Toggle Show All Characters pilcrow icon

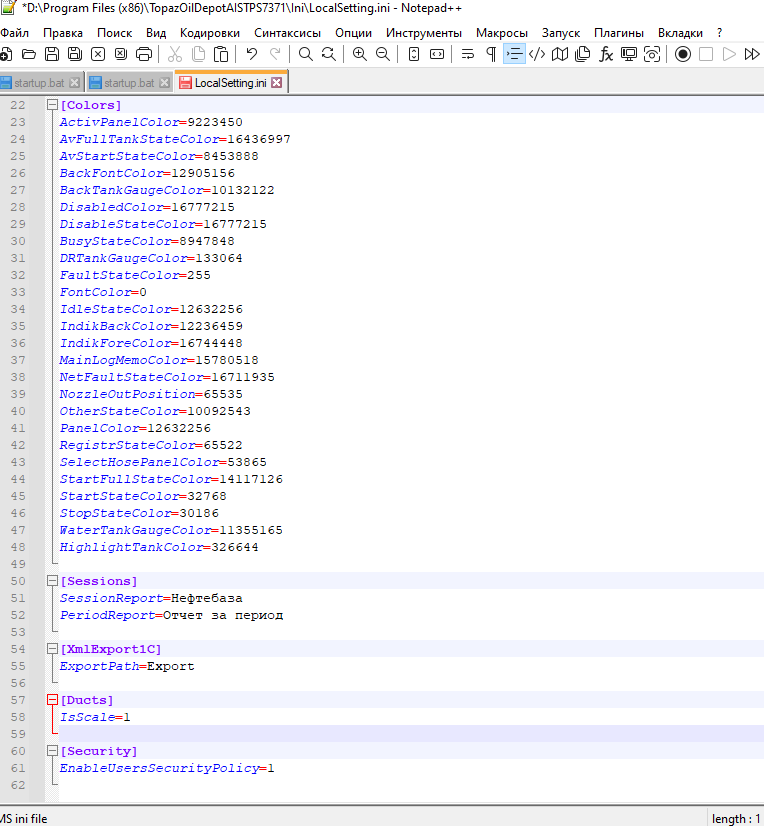(491, 54)
